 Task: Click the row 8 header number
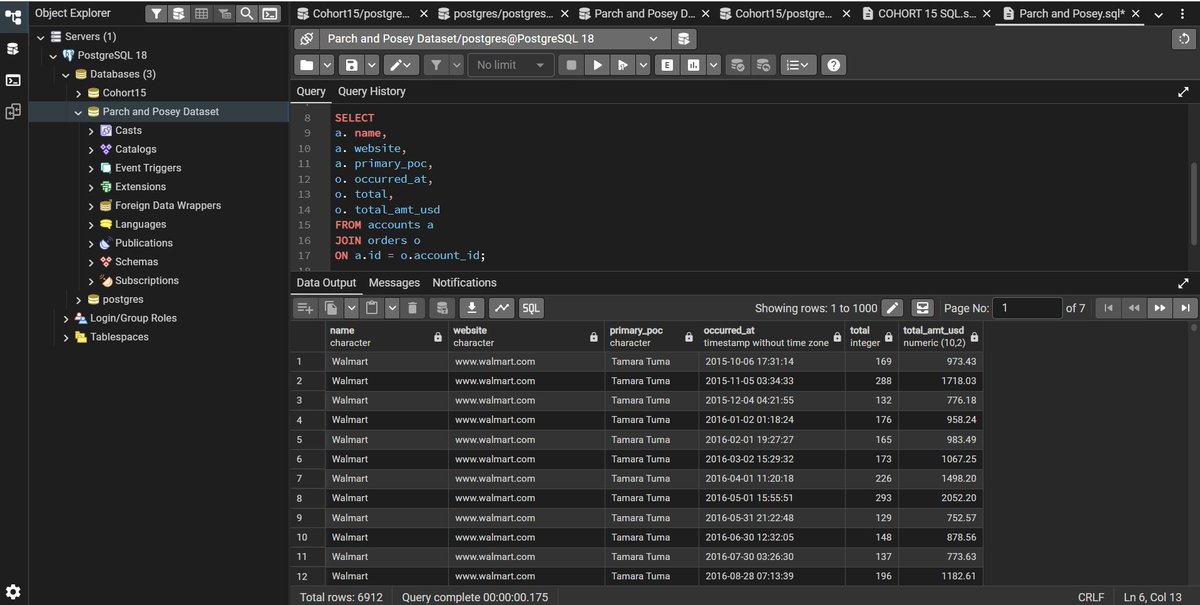(307, 498)
